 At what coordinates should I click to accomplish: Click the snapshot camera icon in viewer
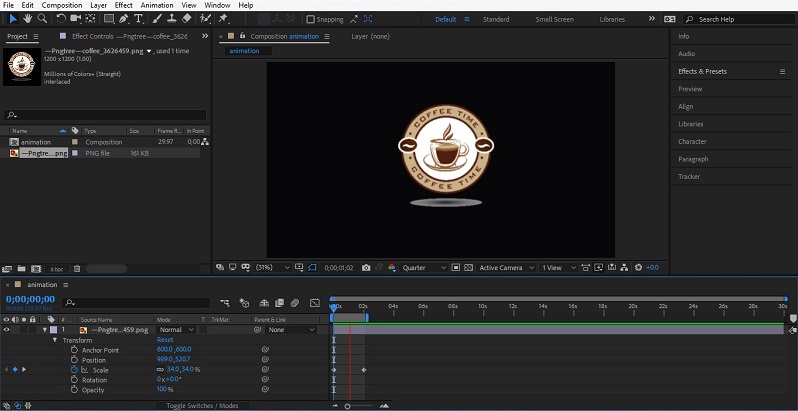(x=366, y=268)
